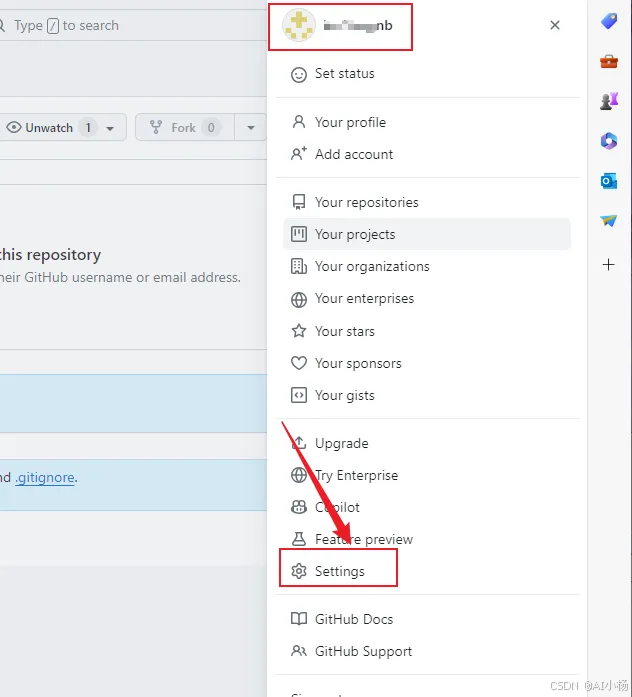
Task: Click the add-person icon for Add account
Action: coord(299,154)
